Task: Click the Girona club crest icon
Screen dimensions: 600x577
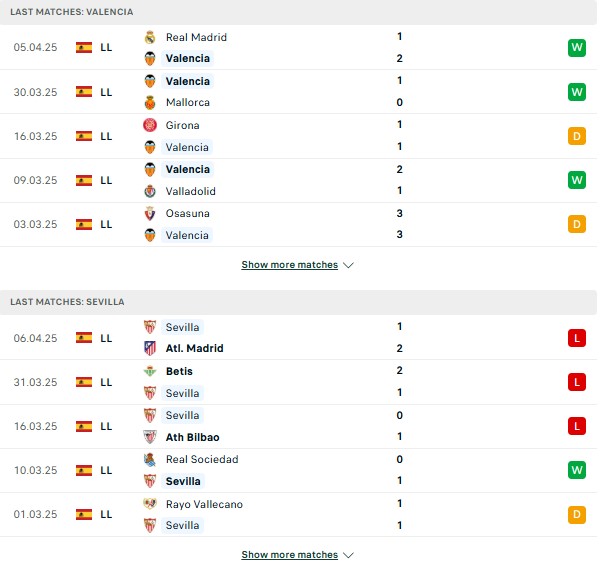Action: (150, 125)
